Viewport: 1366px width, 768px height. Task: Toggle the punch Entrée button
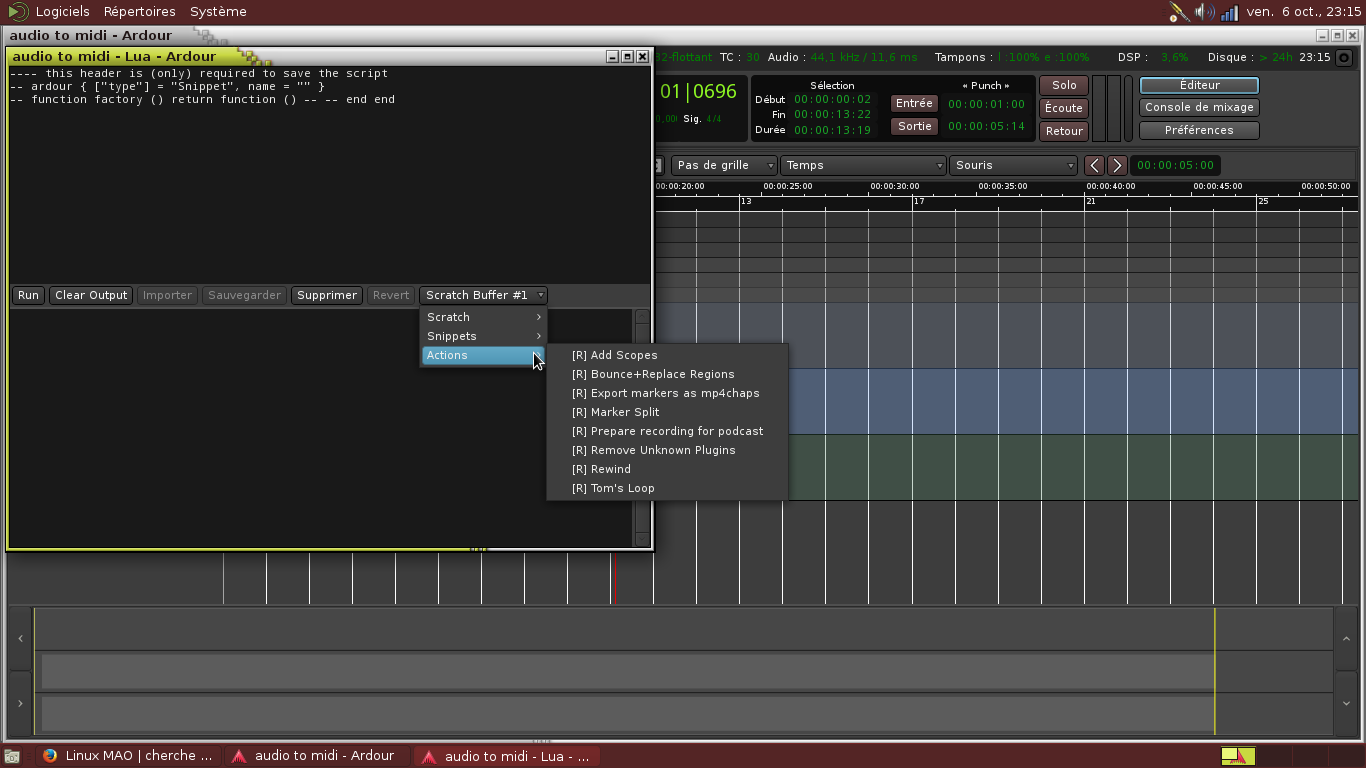tap(914, 104)
